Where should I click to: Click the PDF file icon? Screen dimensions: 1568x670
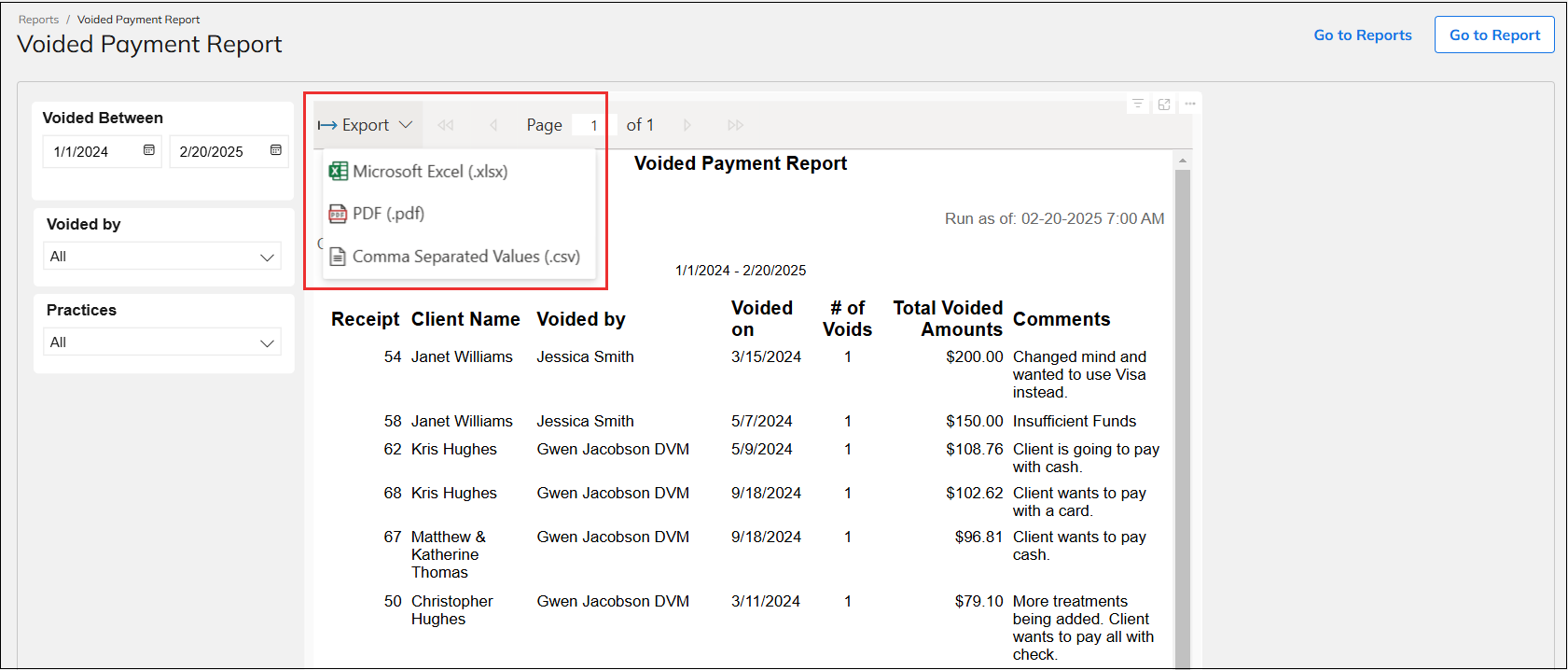(x=338, y=215)
